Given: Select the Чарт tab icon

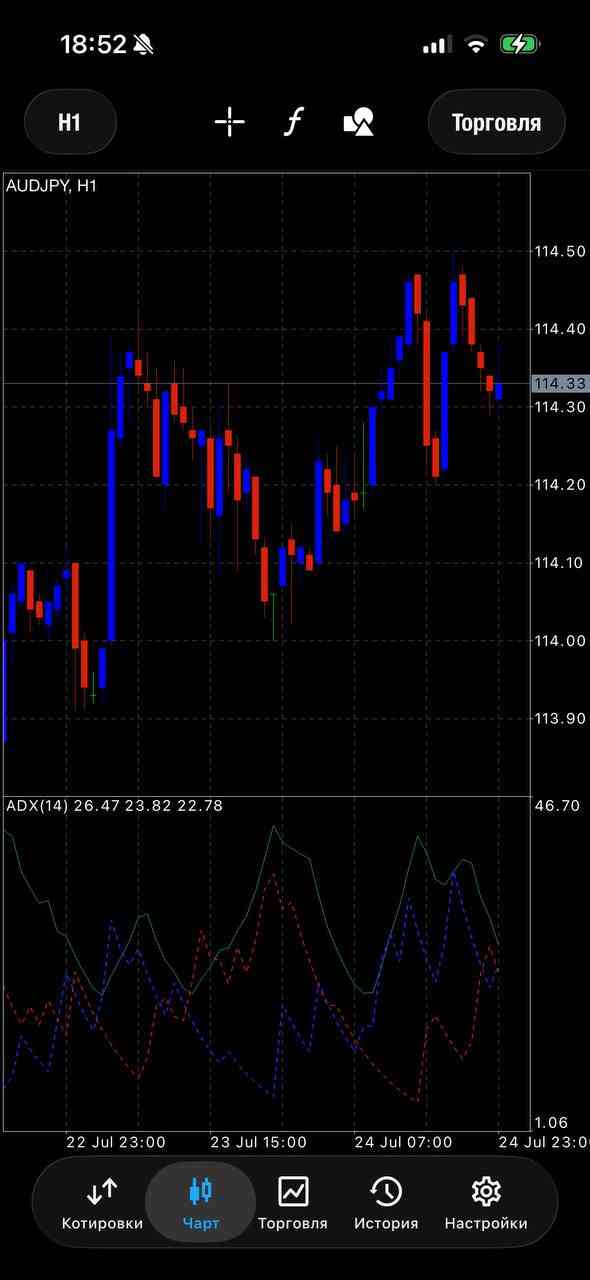Looking at the screenshot, I should coord(201,1191).
